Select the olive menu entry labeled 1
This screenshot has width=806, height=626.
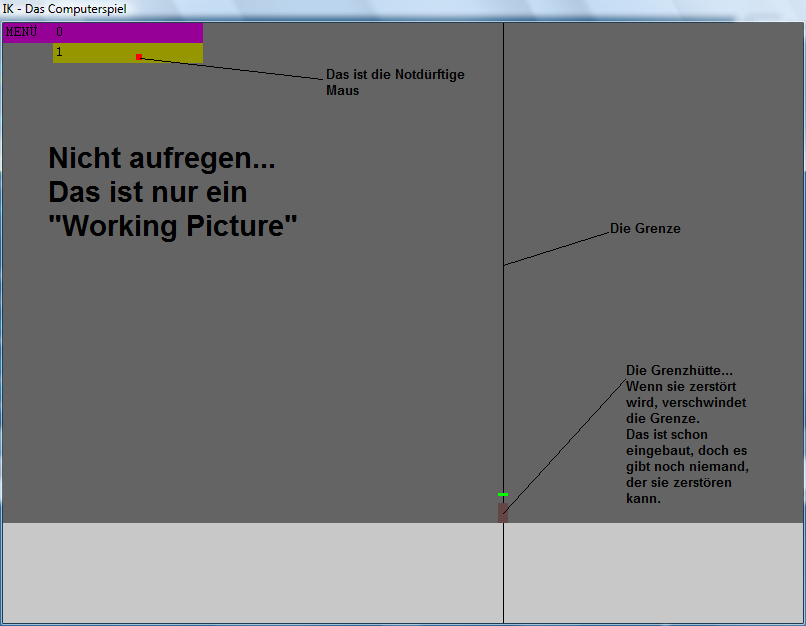click(x=90, y=53)
